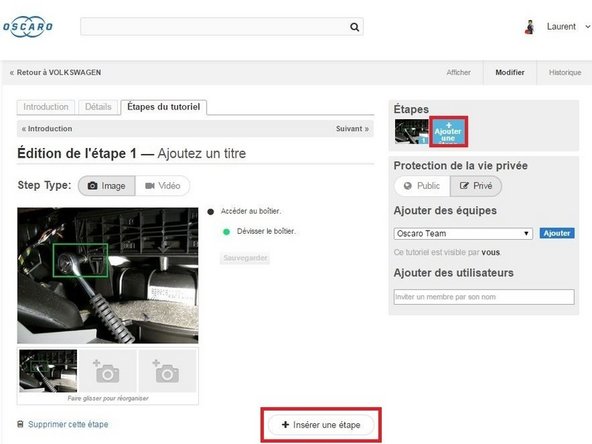592x444 pixels.
Task: Click the Accéder au boîtier text
Action: click(x=251, y=211)
